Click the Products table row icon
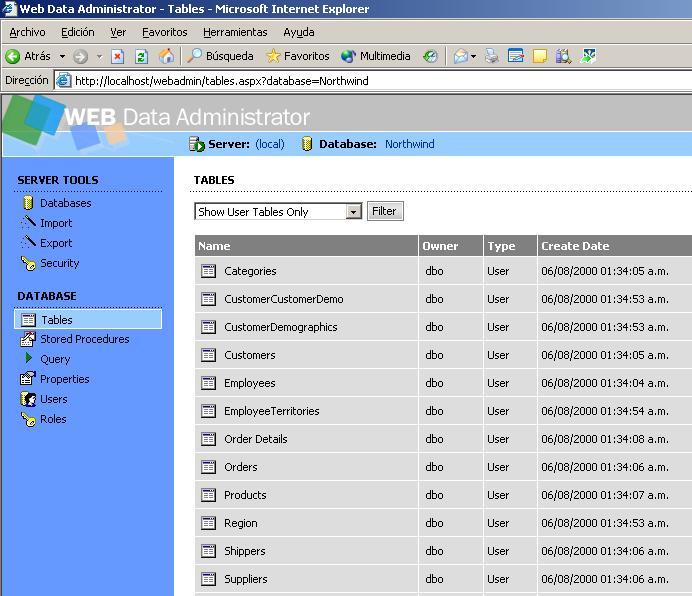Viewport: 692px width, 596px height. 208,495
